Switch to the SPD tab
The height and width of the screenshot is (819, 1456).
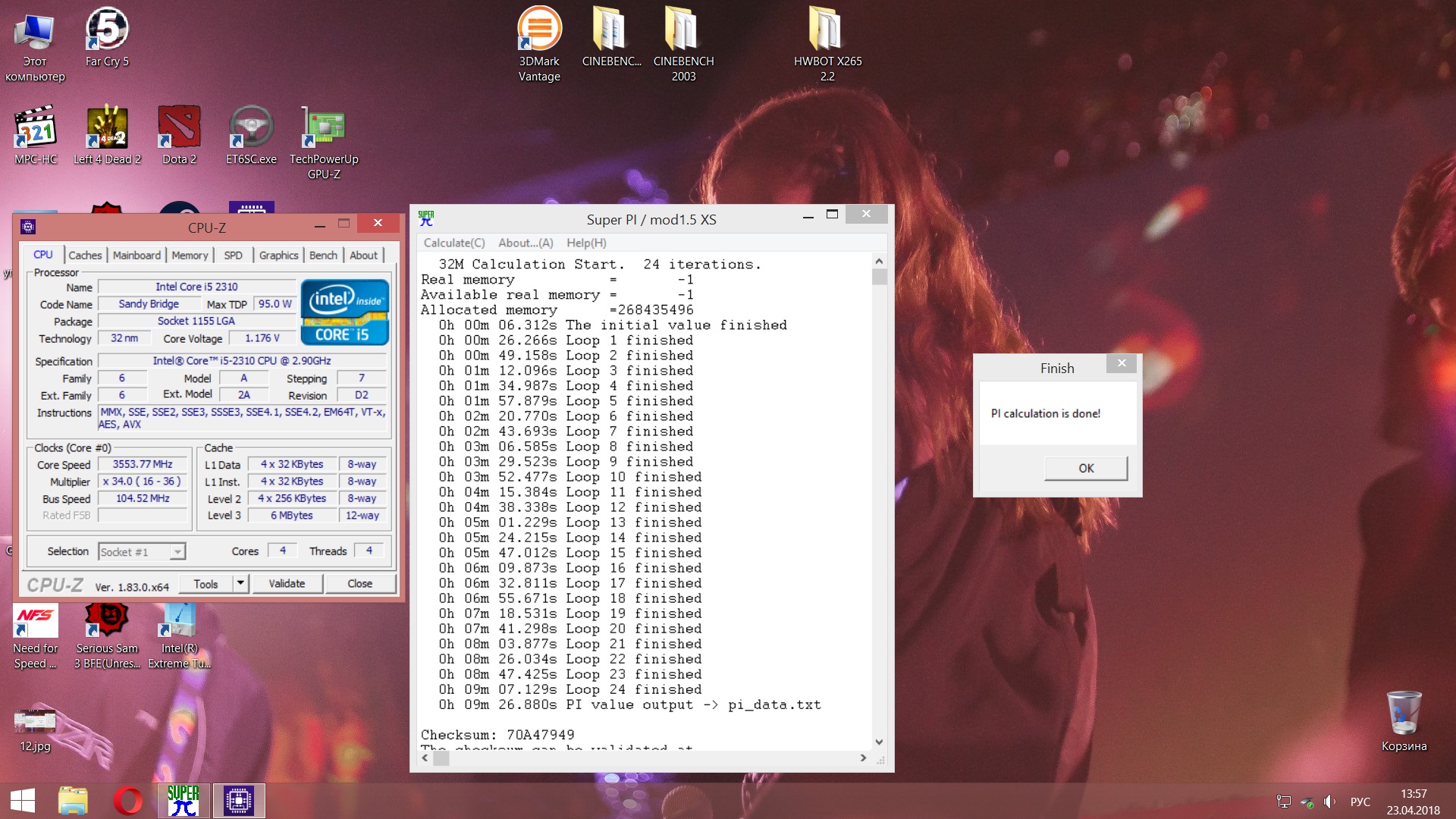click(x=234, y=256)
